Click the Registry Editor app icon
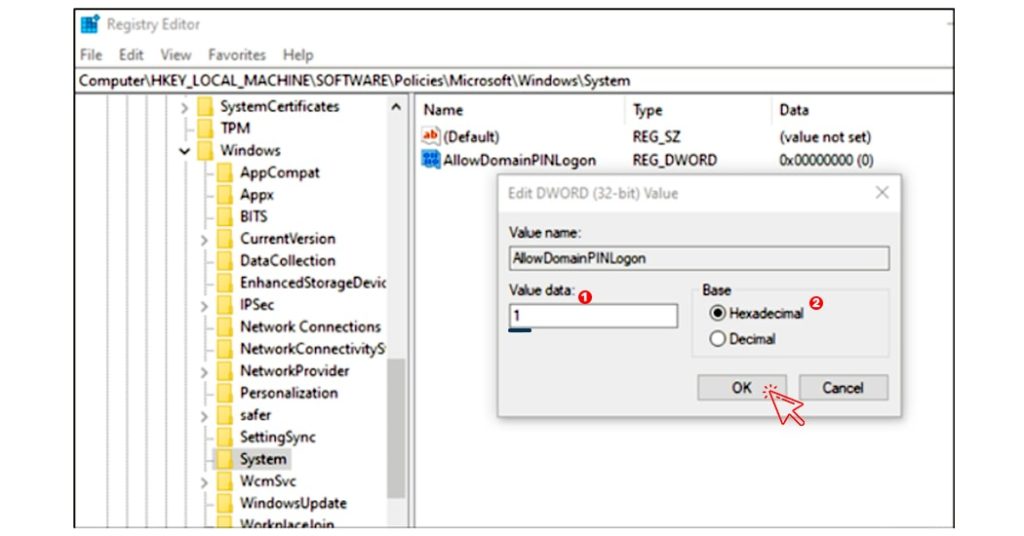 click(x=89, y=24)
